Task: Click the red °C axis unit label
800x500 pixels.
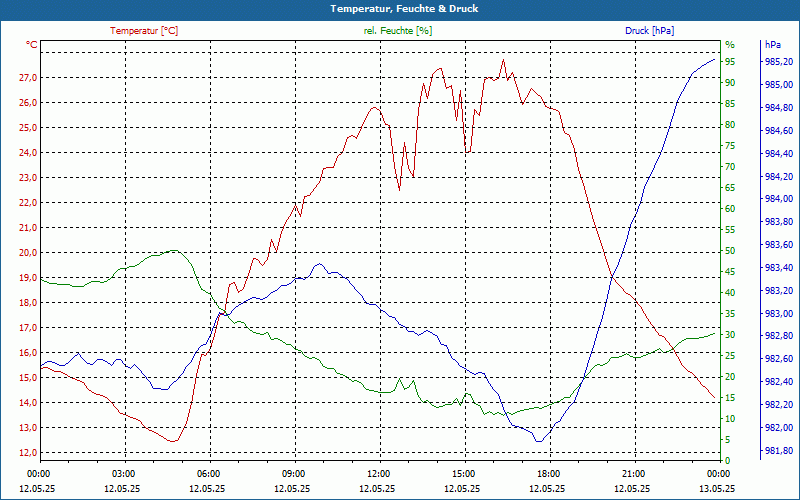Action: click(x=32, y=45)
